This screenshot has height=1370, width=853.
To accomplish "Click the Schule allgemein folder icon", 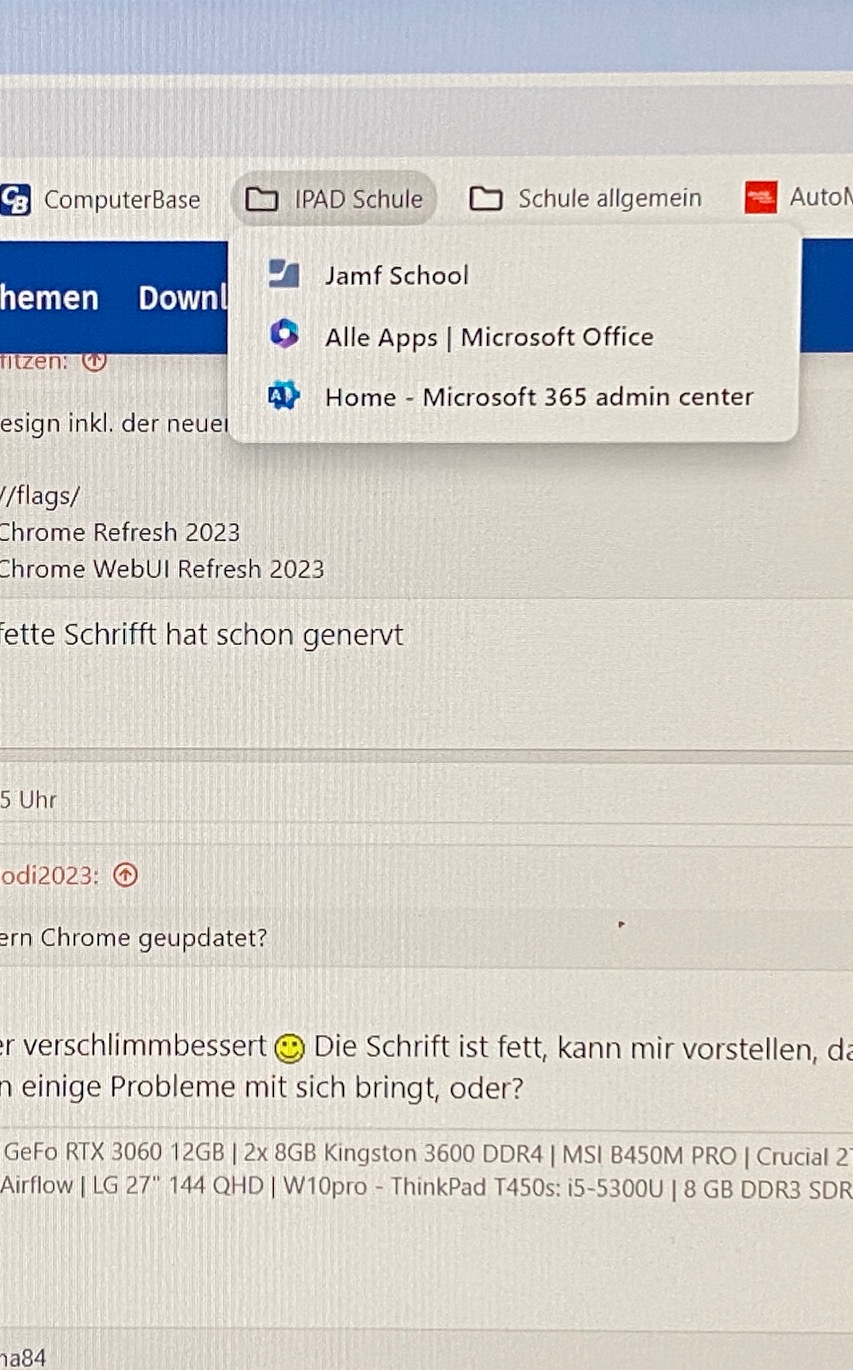I will coord(486,199).
